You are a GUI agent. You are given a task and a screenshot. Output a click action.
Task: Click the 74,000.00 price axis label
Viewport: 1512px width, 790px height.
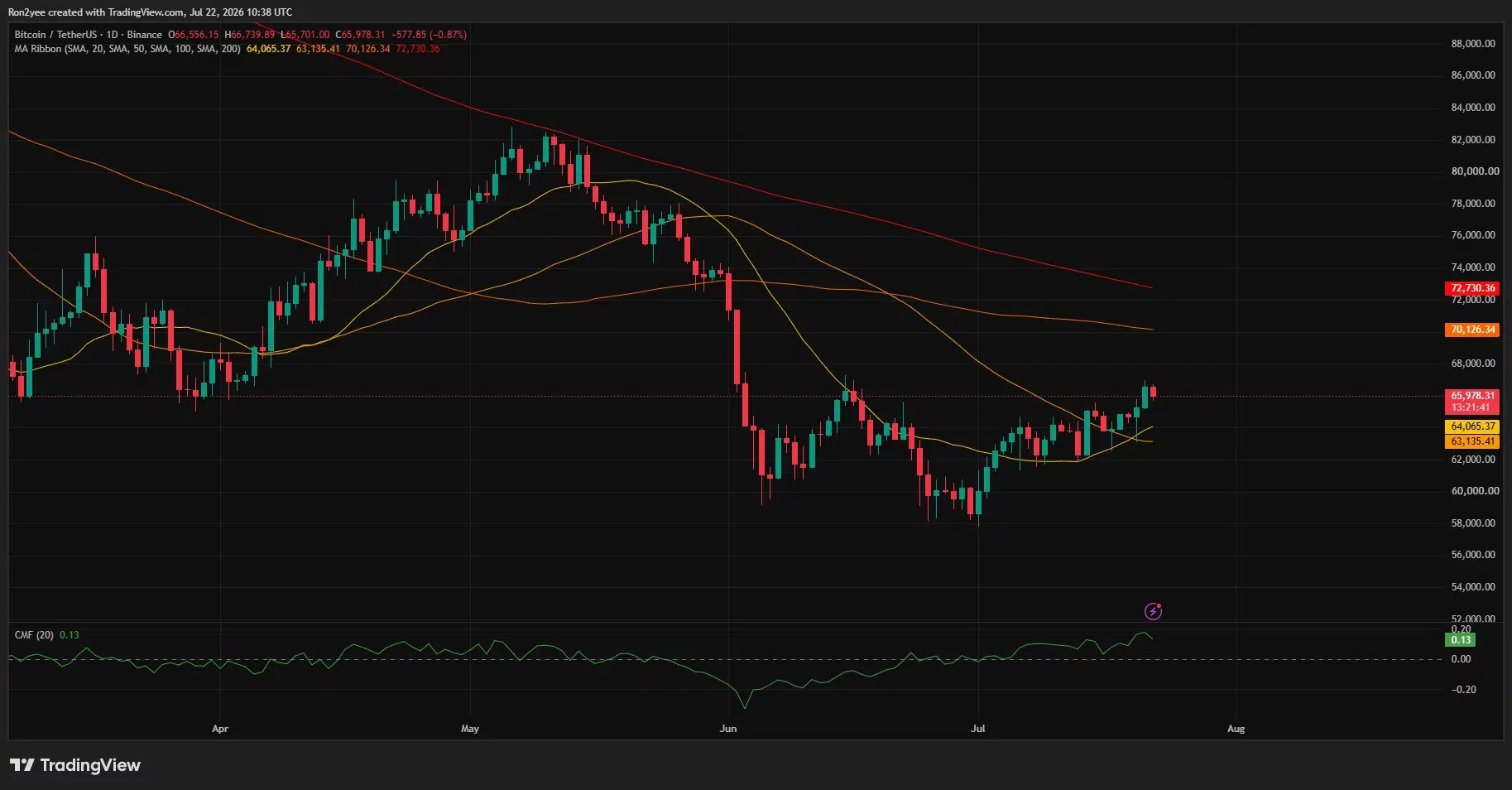pos(1473,267)
